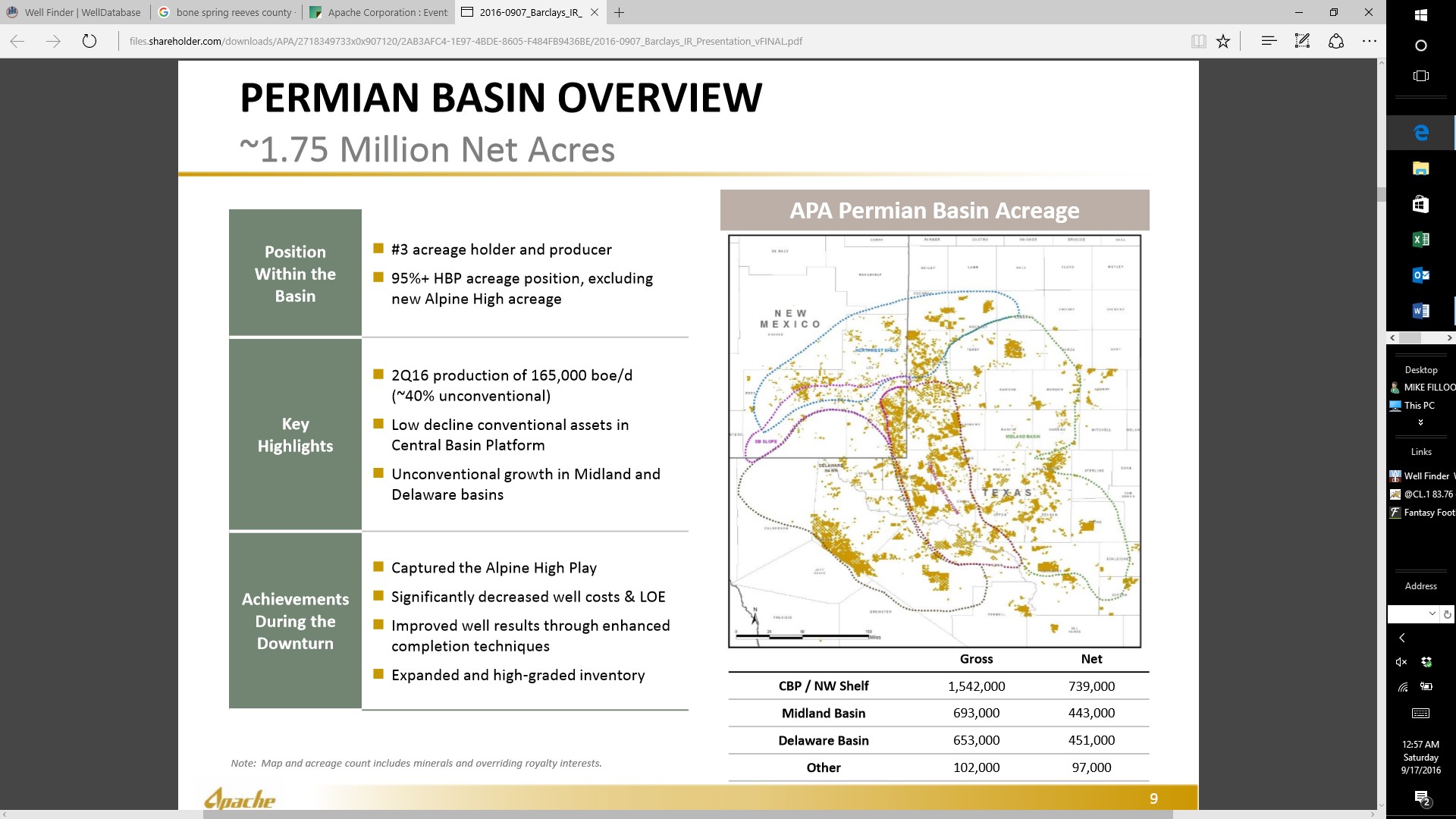This screenshot has height=819, width=1456.
Task: Click the Permian Basin acreage map
Action: (934, 441)
